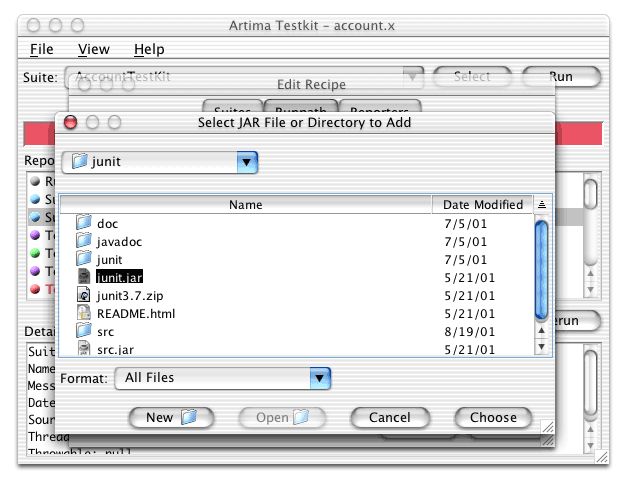Open the File menu

coord(42,49)
